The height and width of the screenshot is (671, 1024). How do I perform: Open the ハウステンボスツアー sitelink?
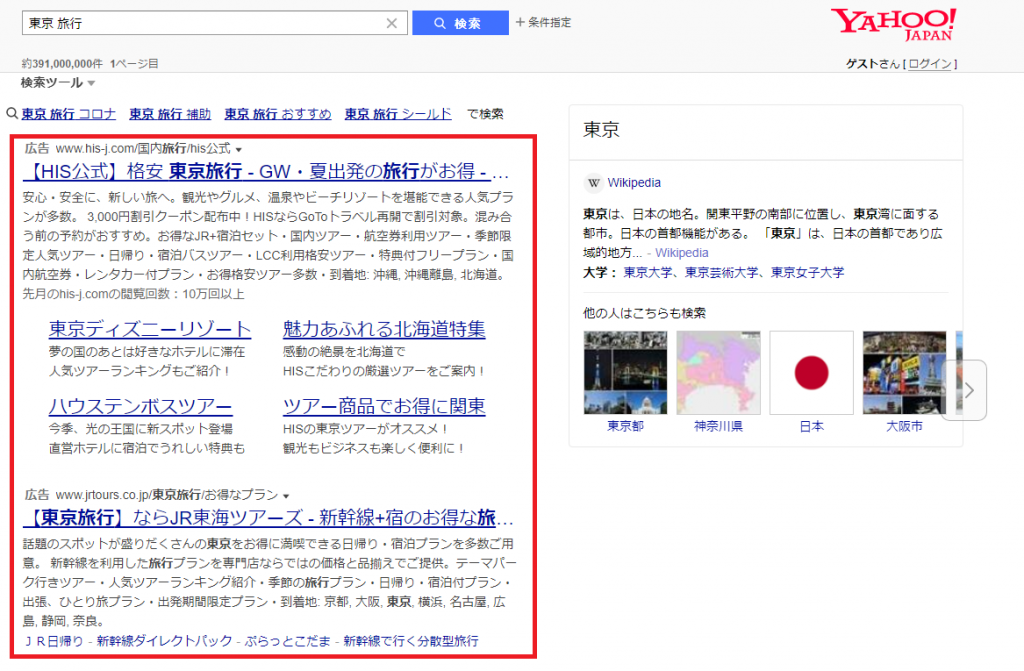click(x=140, y=406)
